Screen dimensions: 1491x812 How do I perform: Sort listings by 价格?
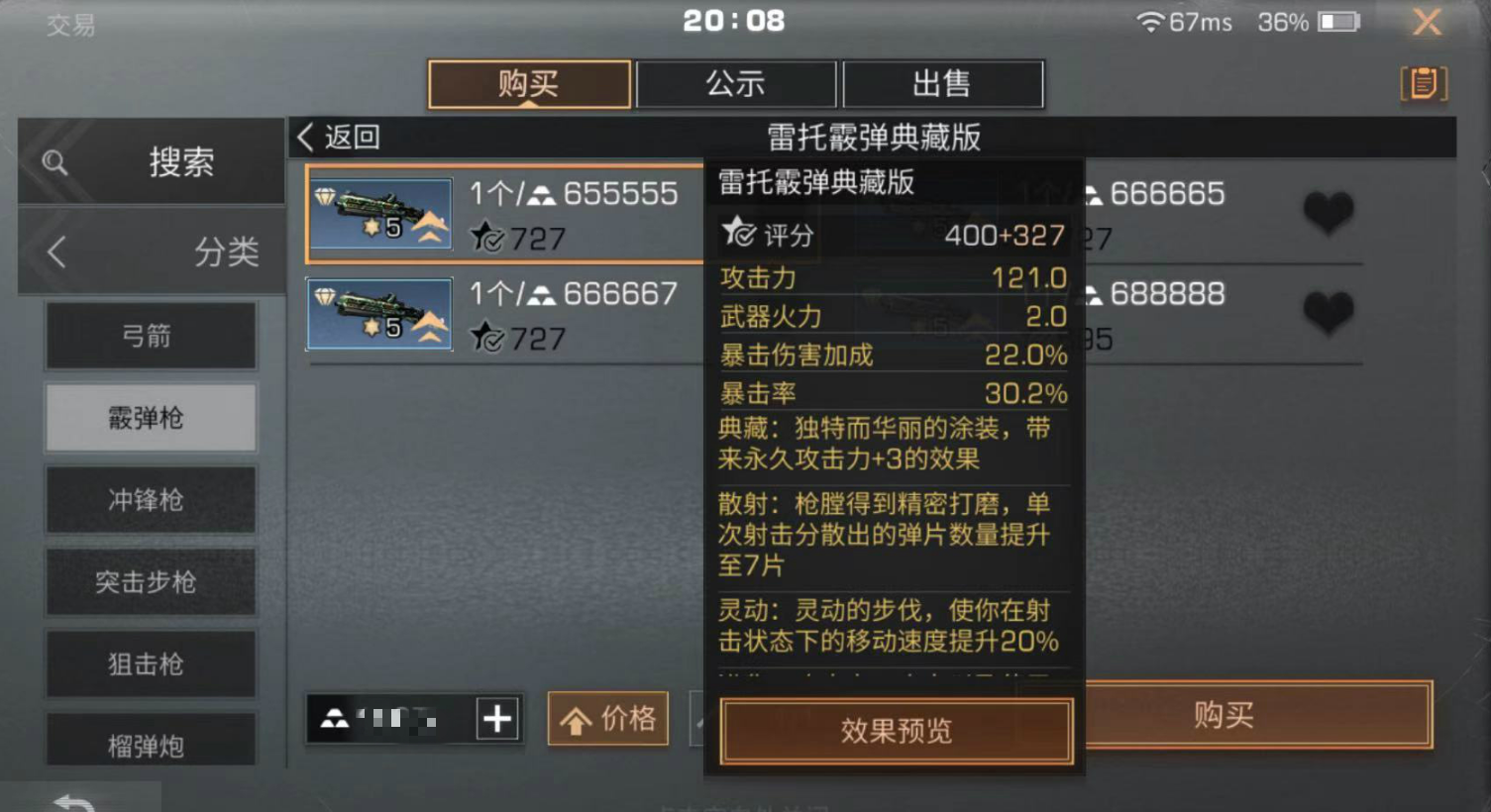(x=608, y=719)
